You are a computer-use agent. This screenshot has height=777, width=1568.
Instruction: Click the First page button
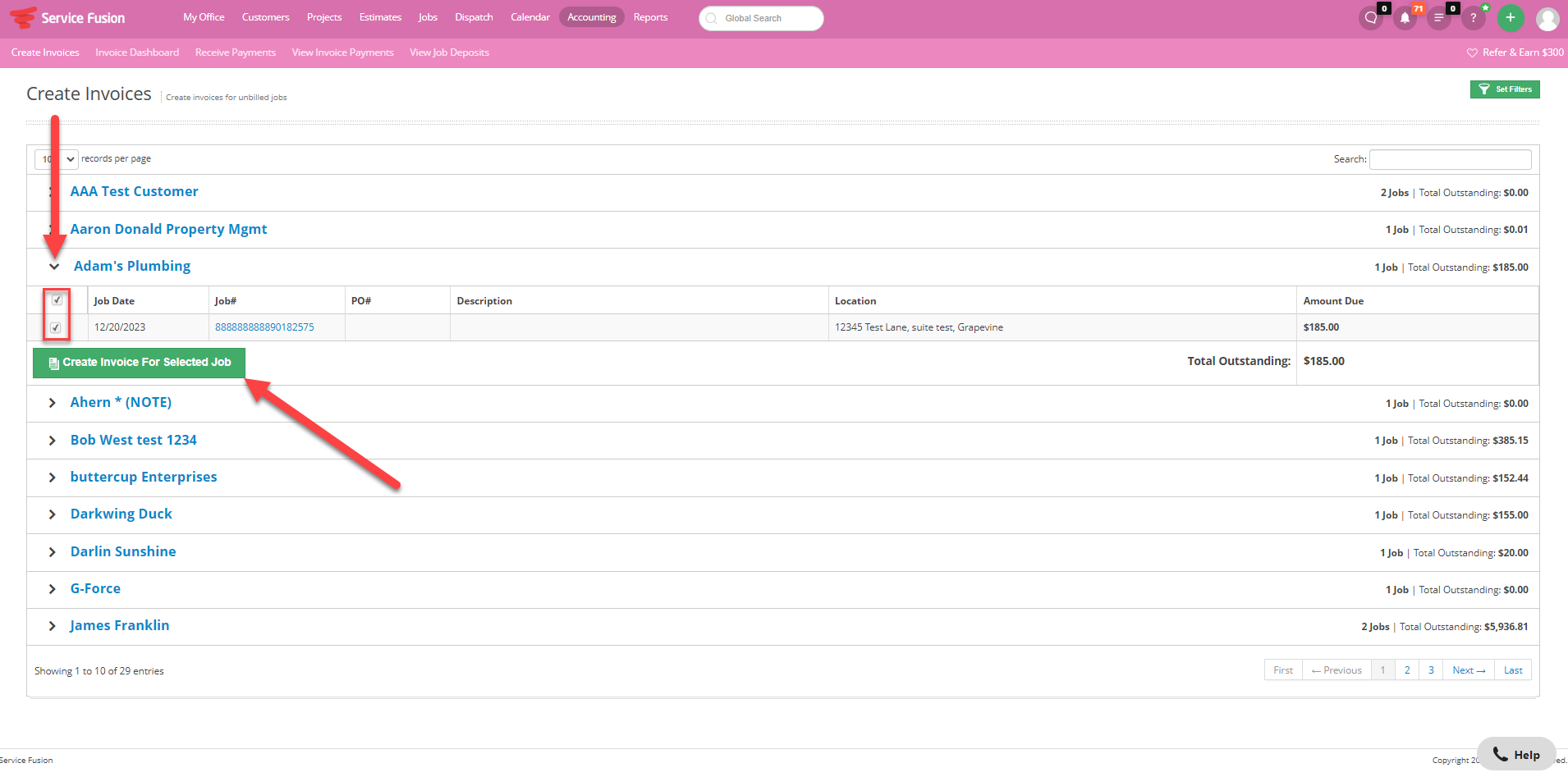(x=1283, y=670)
